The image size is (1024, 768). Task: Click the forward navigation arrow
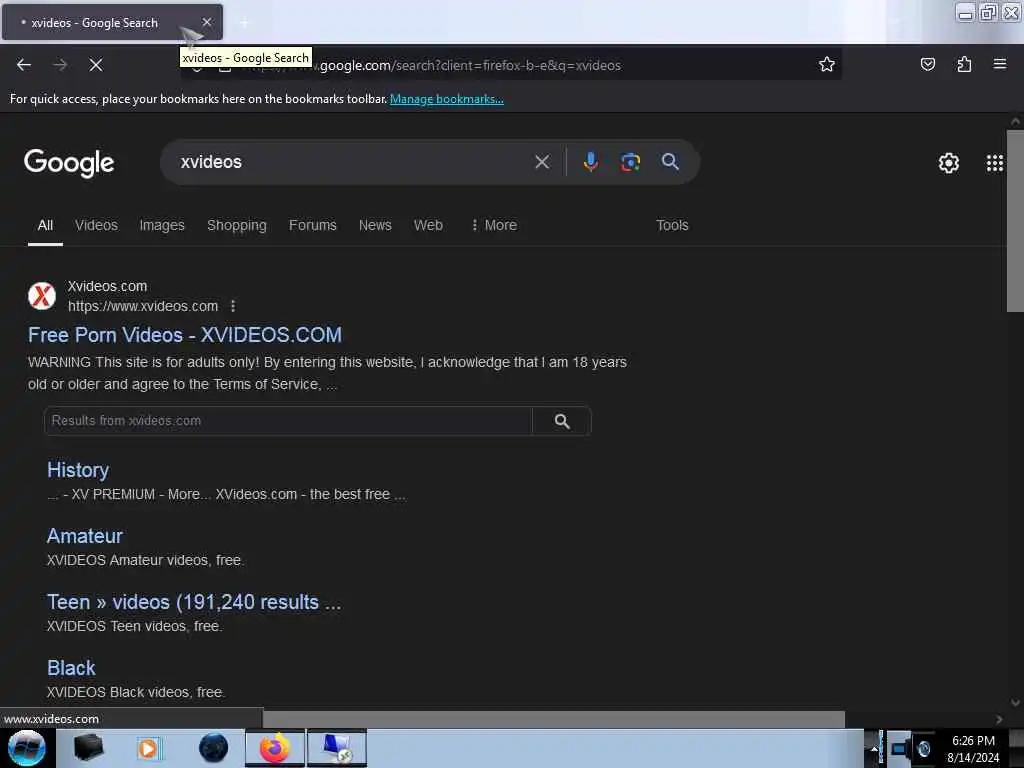(60, 65)
